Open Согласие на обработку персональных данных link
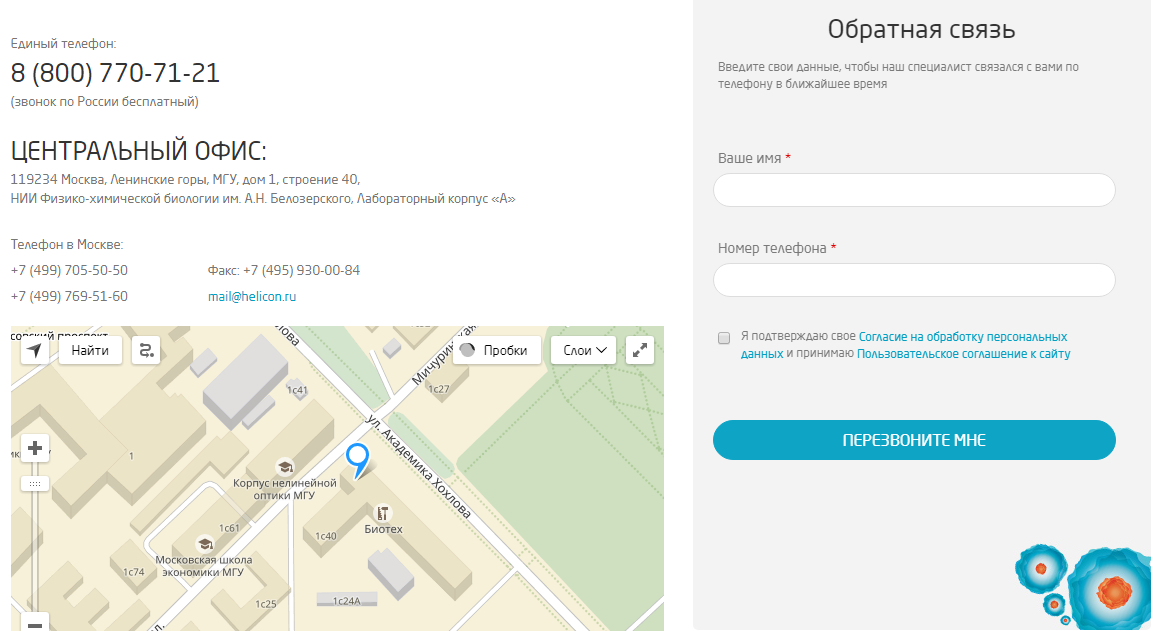The width and height of the screenshot is (1171, 631). click(904, 345)
